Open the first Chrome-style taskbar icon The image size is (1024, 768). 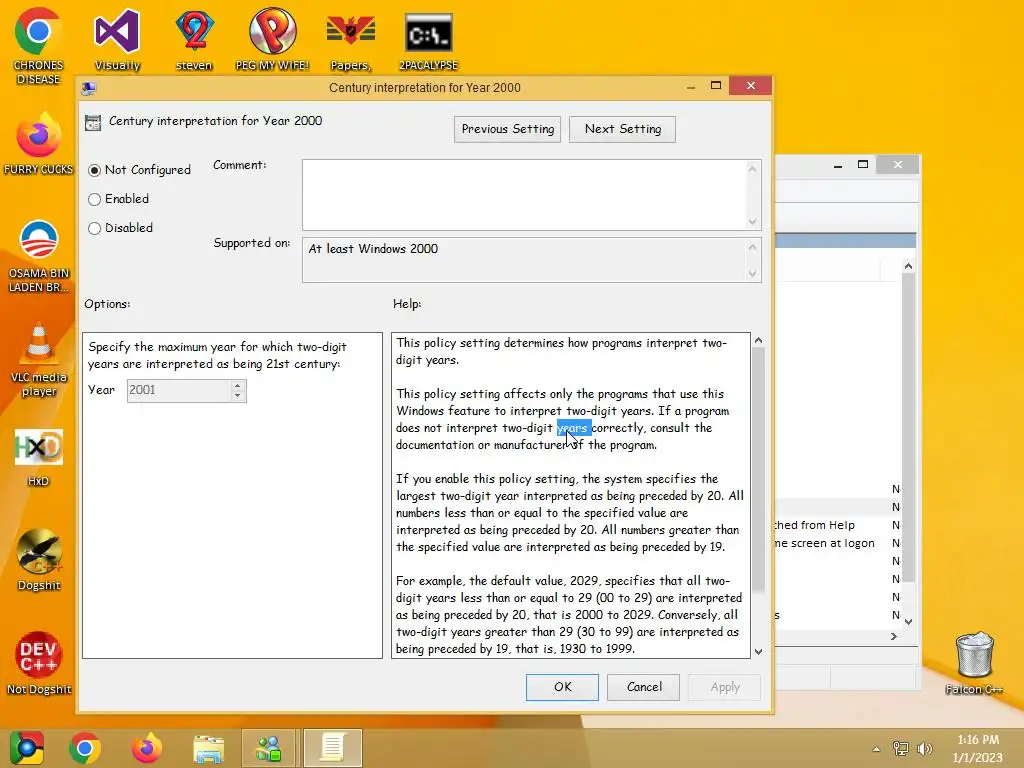pyautogui.click(x=27, y=748)
